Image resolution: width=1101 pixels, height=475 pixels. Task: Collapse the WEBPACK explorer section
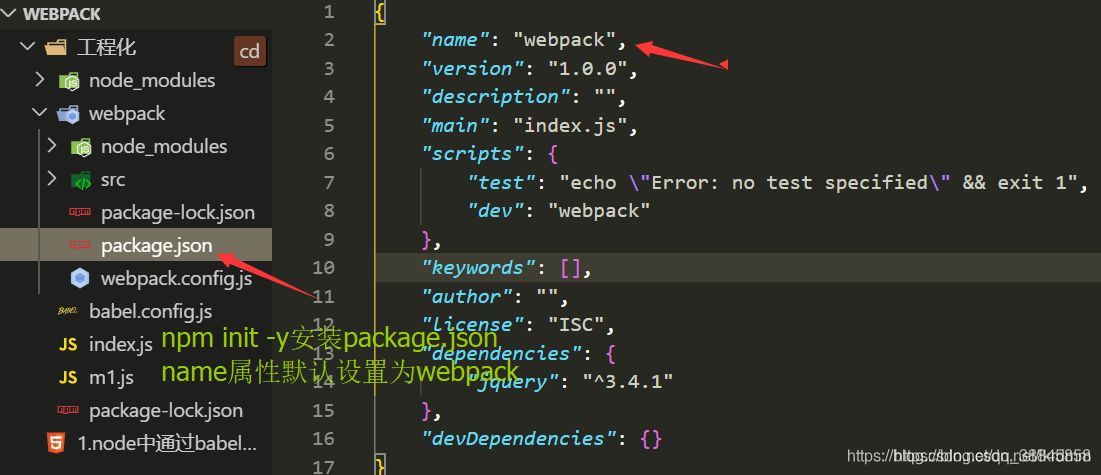click(10, 14)
